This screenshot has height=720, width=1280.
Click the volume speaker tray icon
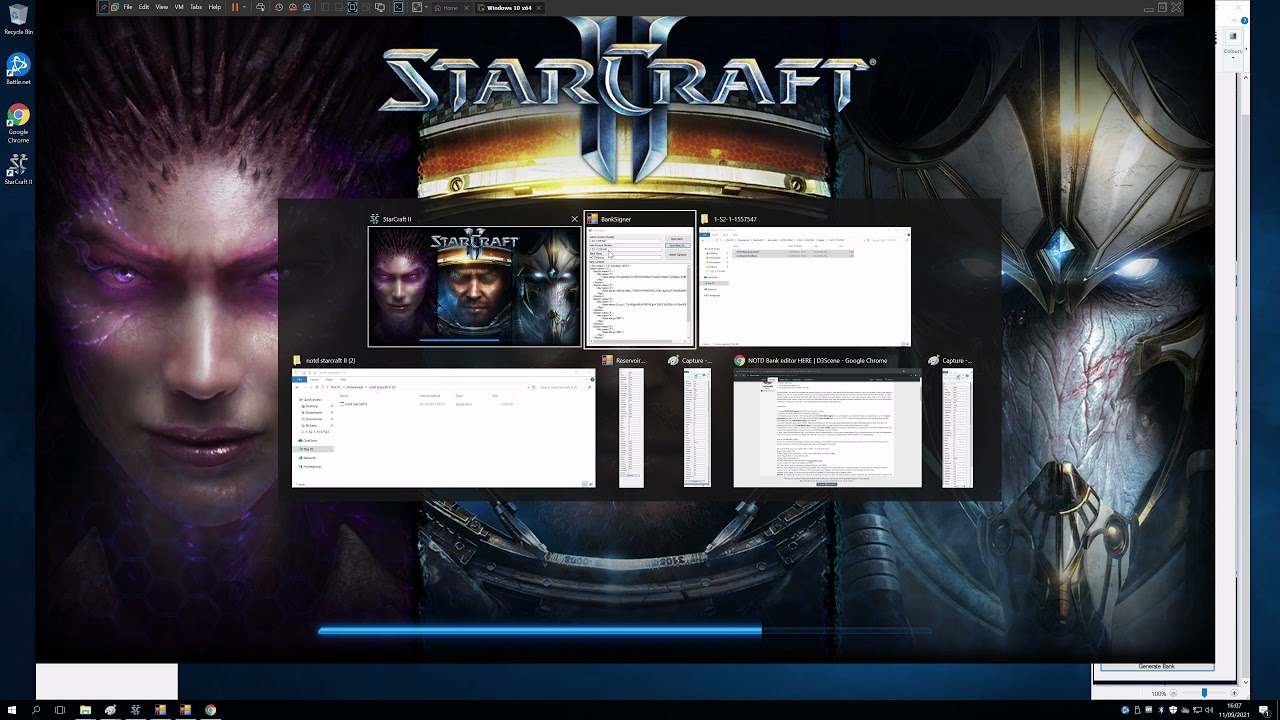(x=1209, y=710)
